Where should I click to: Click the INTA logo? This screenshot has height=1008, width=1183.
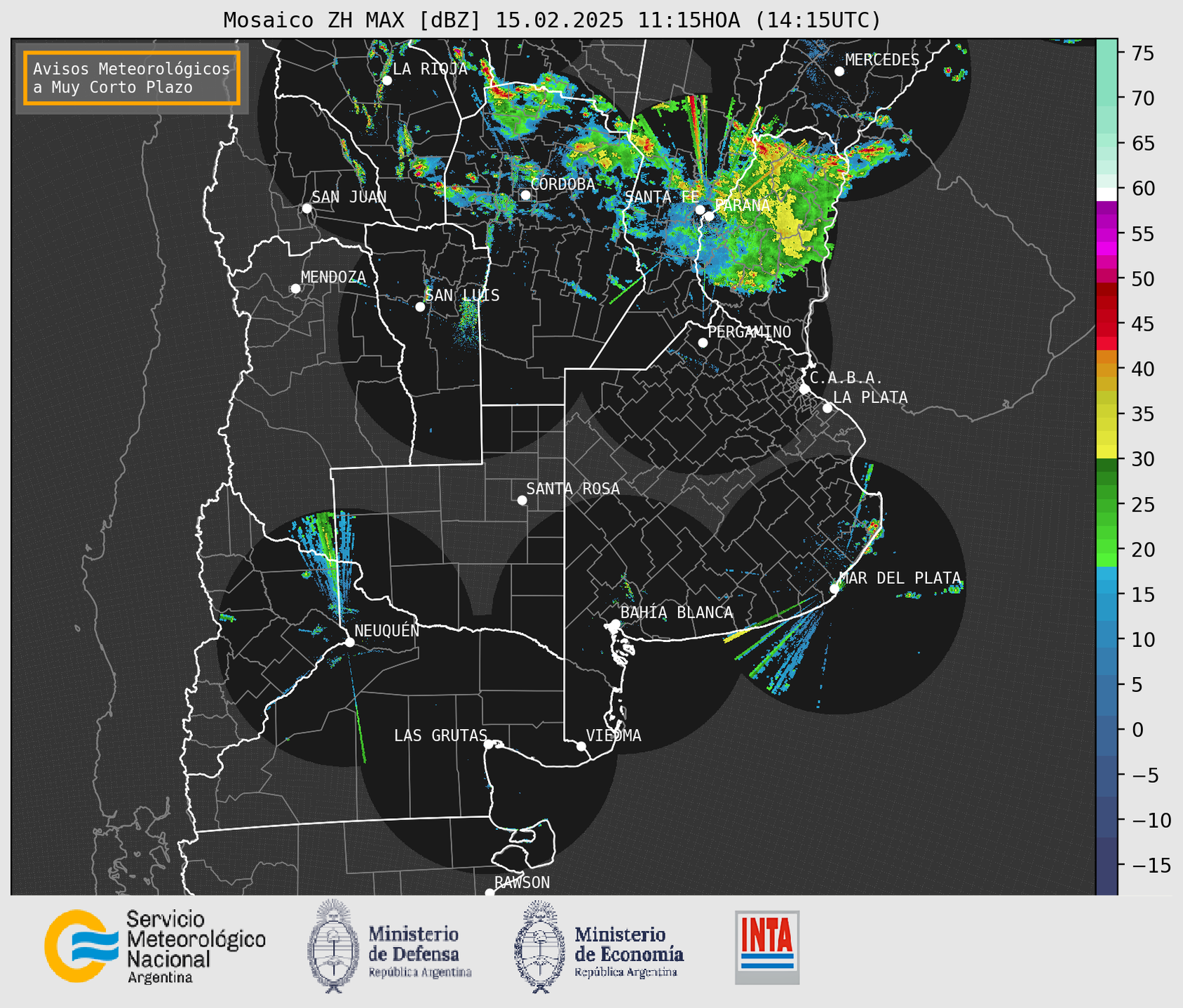click(x=767, y=947)
